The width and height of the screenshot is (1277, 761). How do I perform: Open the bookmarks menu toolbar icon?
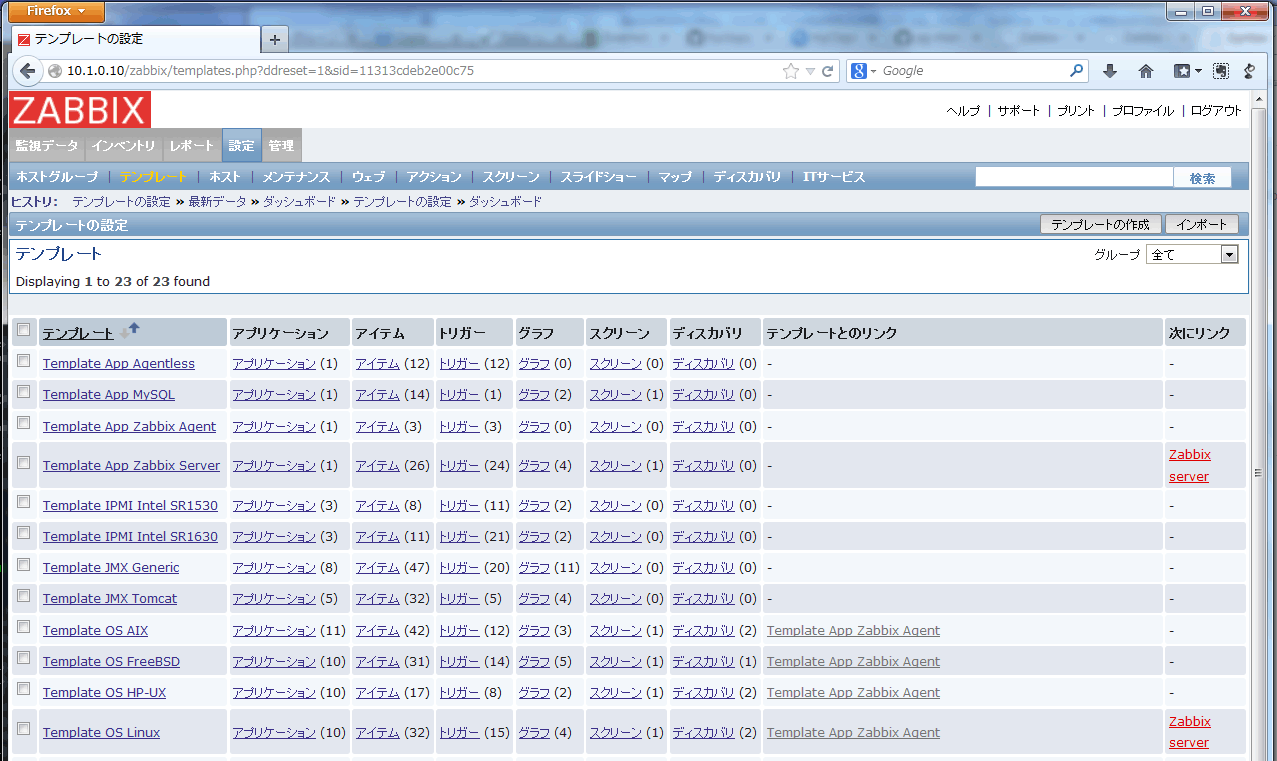tap(1187, 71)
